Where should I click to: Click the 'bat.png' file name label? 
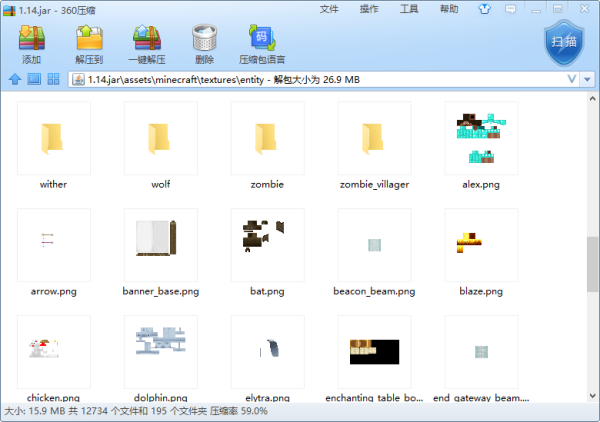tap(267, 292)
